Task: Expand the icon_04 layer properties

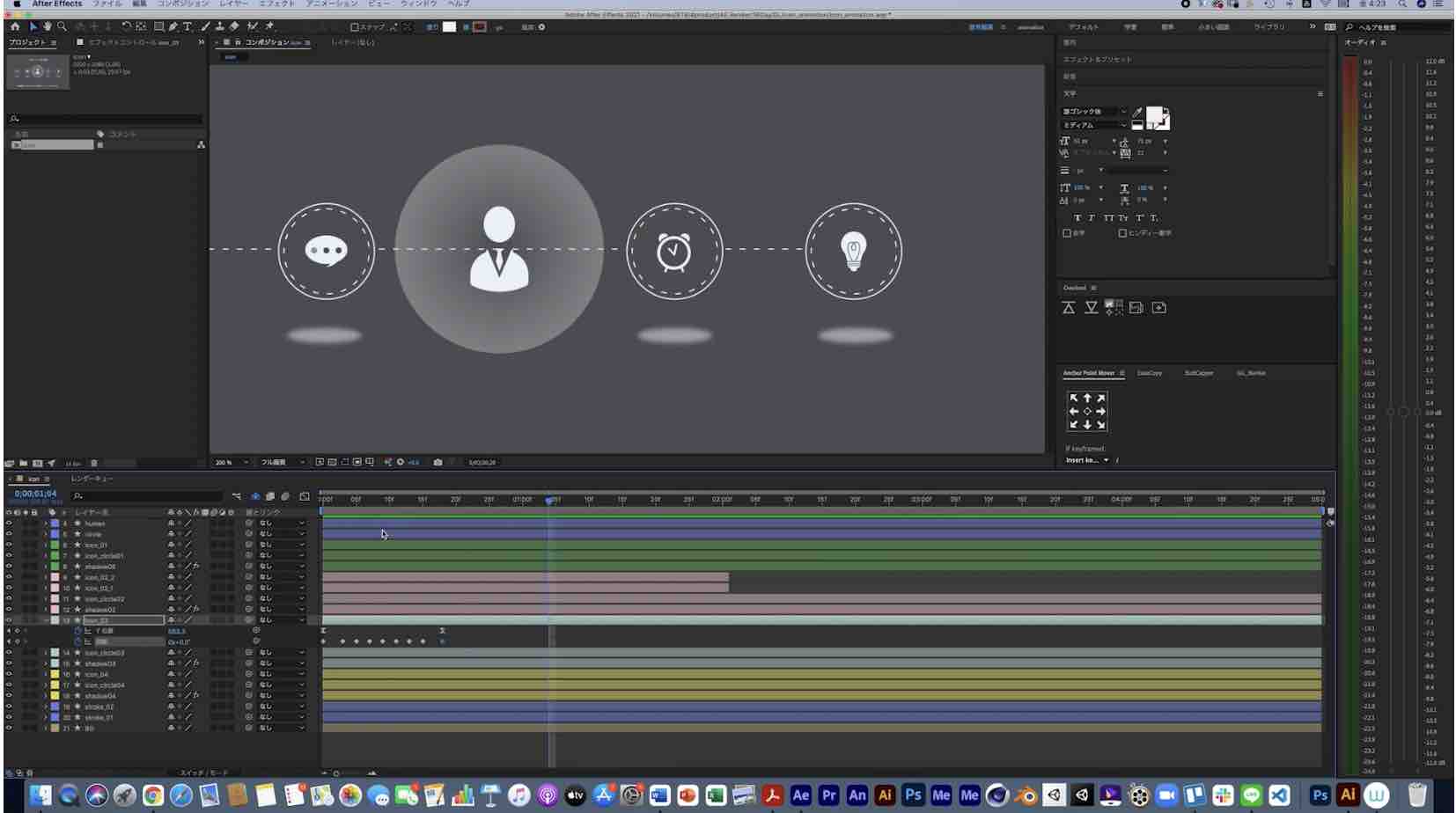Action: 46,675
